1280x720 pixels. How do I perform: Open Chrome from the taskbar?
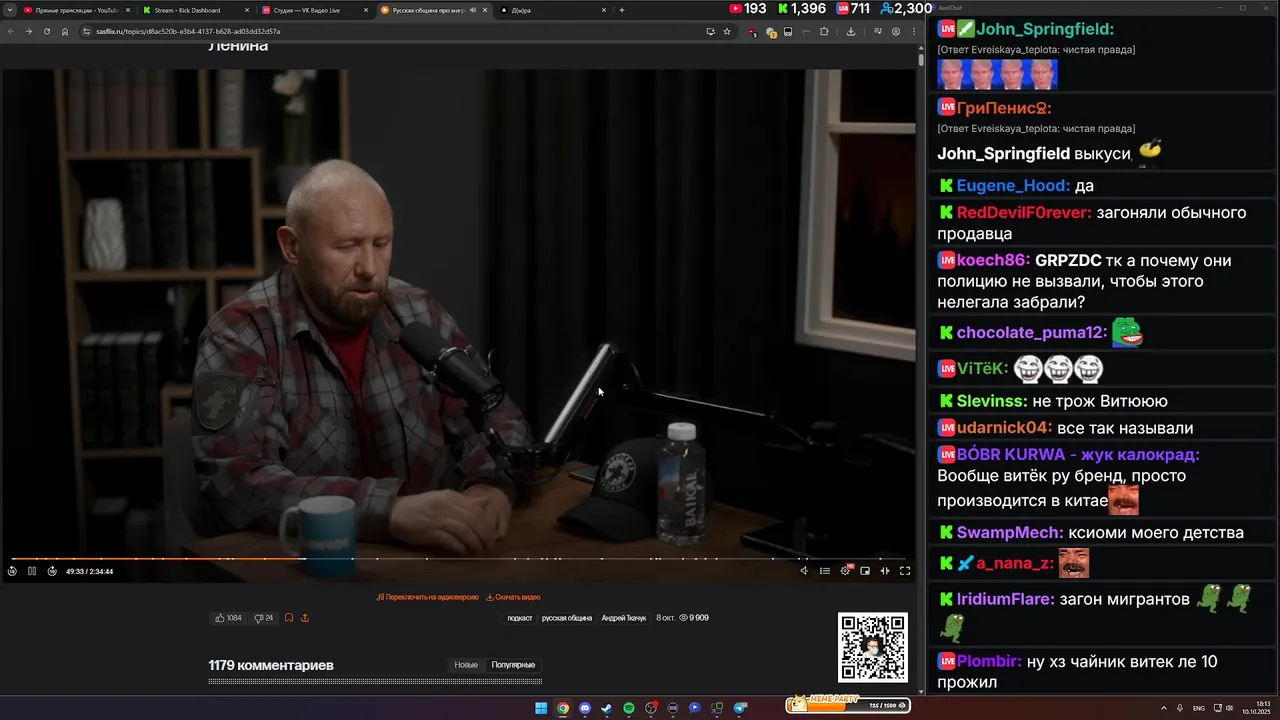[x=563, y=708]
